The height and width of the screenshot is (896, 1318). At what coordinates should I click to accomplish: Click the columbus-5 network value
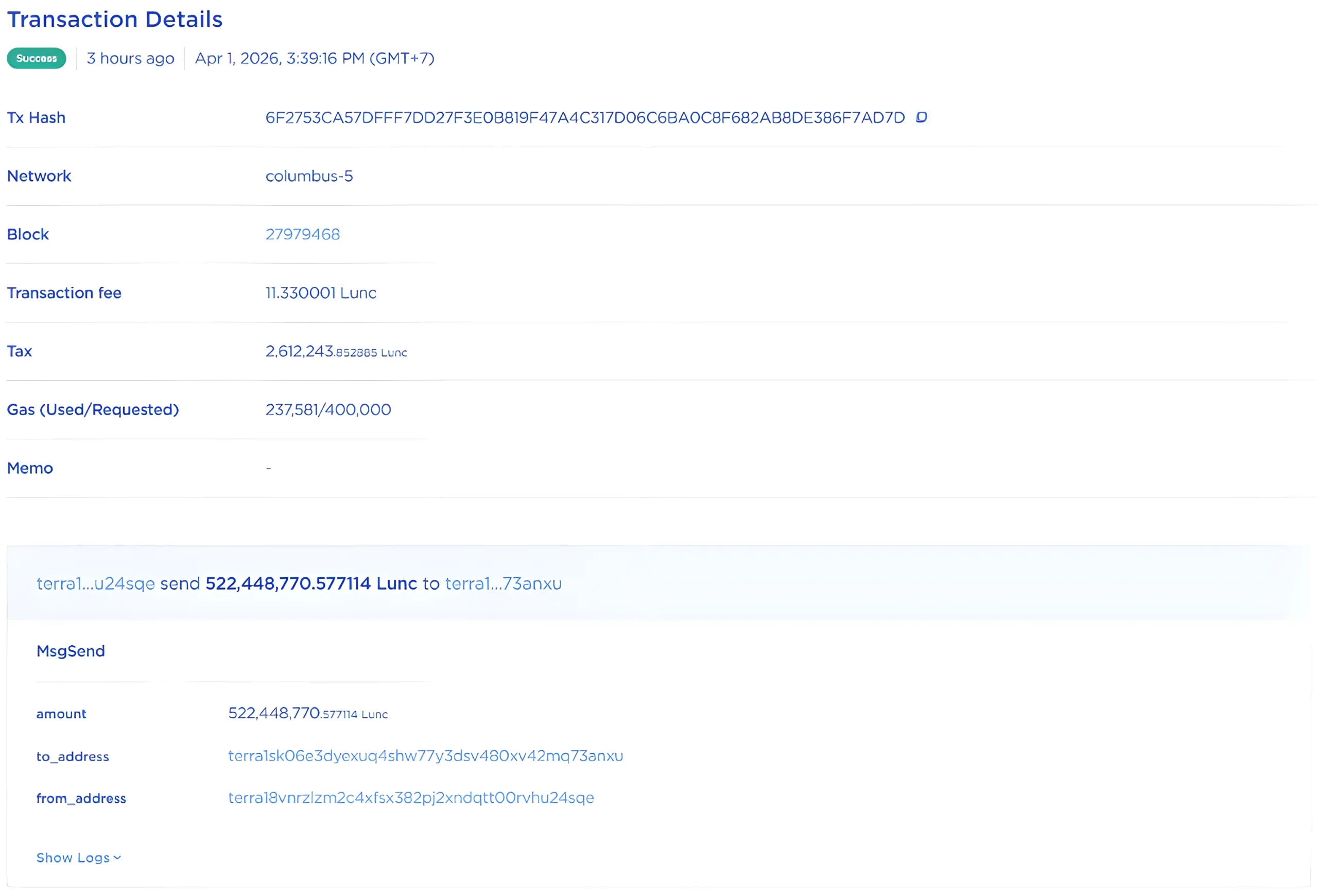(x=308, y=176)
